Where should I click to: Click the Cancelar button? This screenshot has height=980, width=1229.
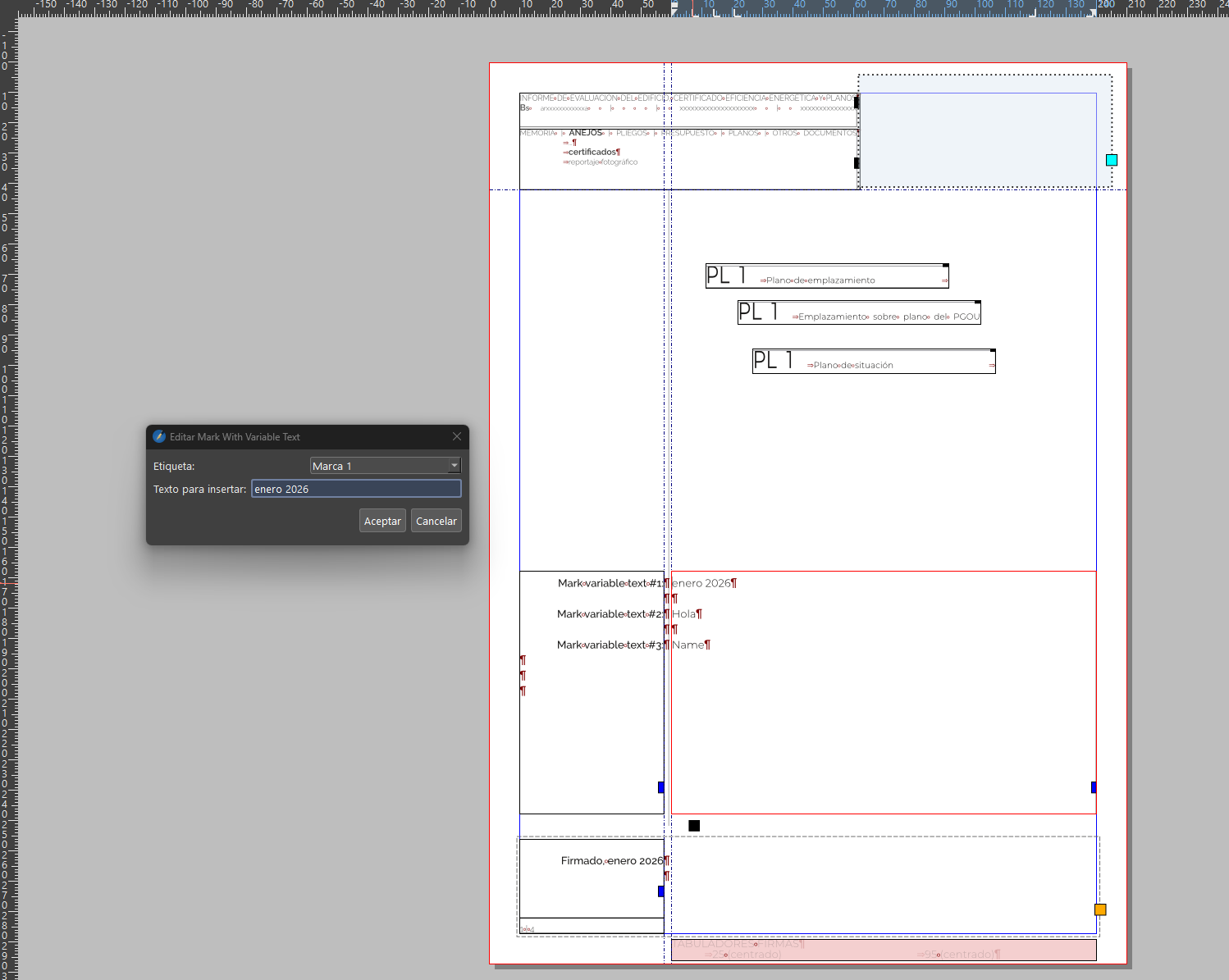coord(436,521)
